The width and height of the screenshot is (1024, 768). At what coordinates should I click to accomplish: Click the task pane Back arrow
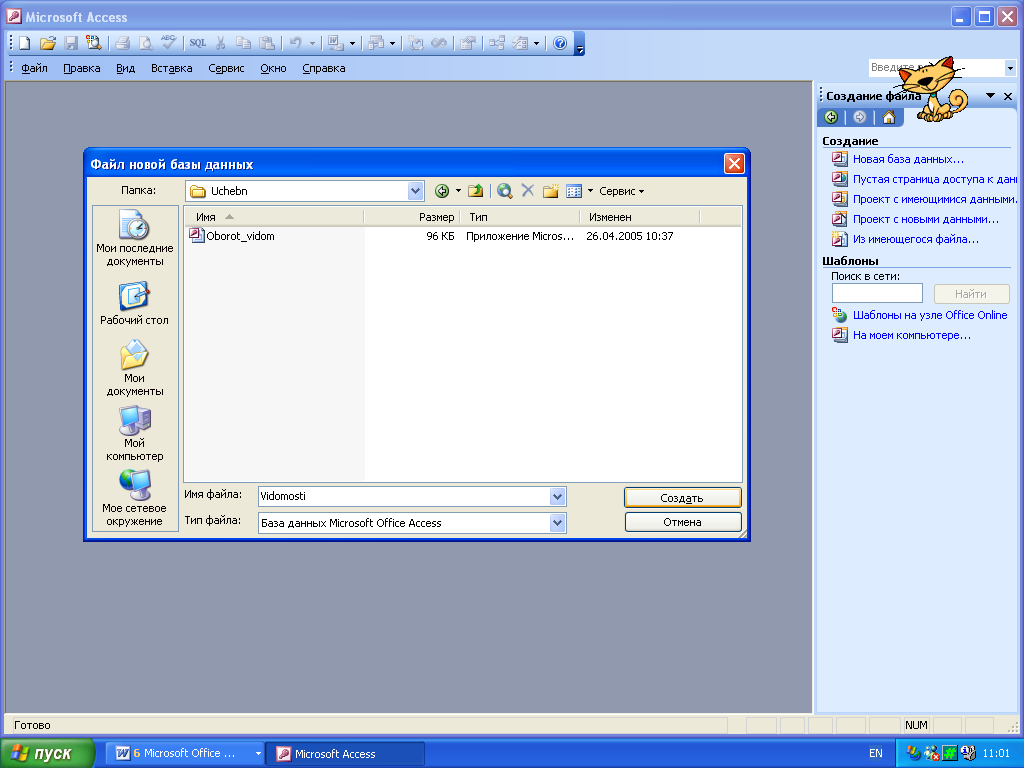click(x=831, y=118)
